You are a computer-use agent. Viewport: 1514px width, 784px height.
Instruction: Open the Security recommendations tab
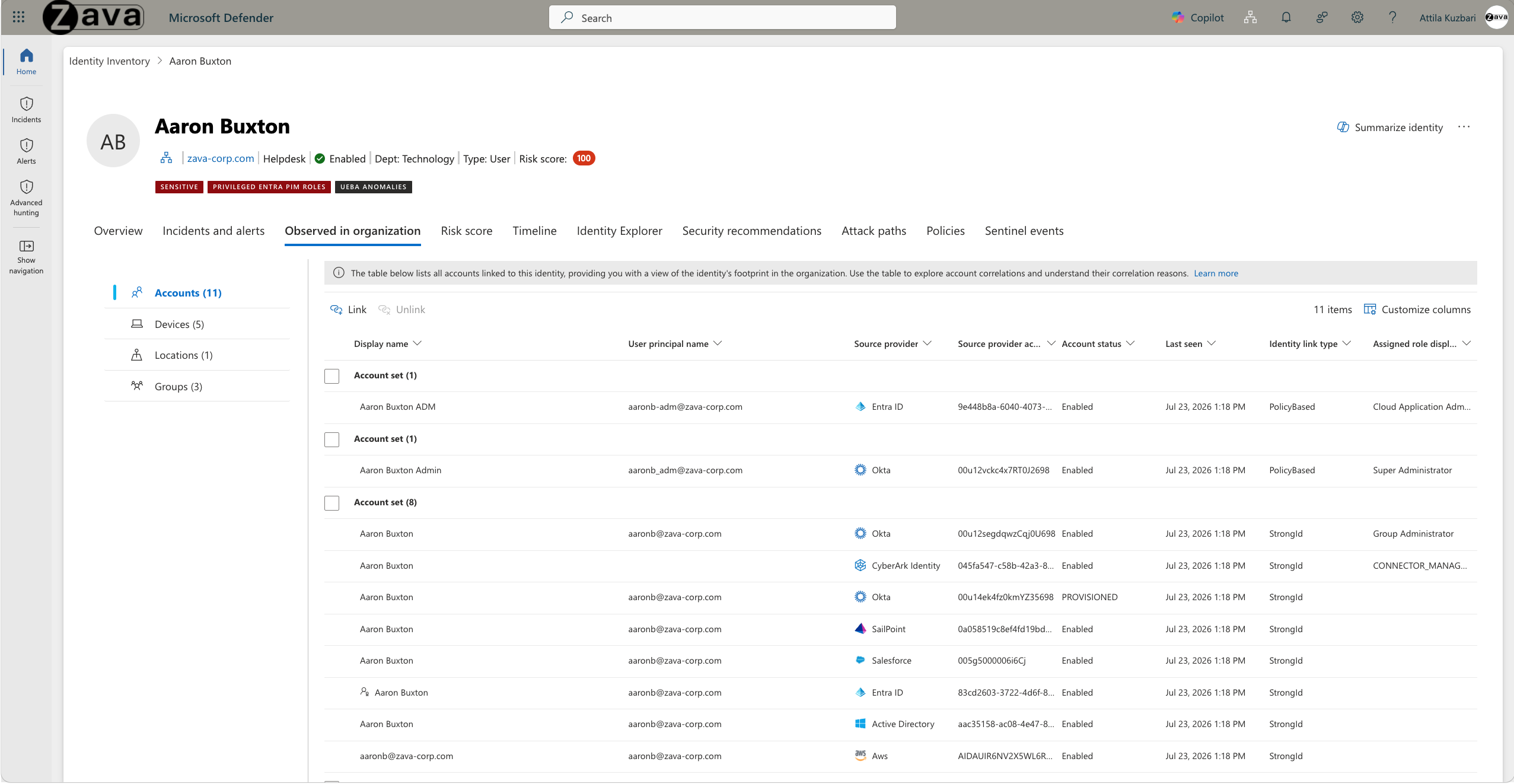[751, 231]
